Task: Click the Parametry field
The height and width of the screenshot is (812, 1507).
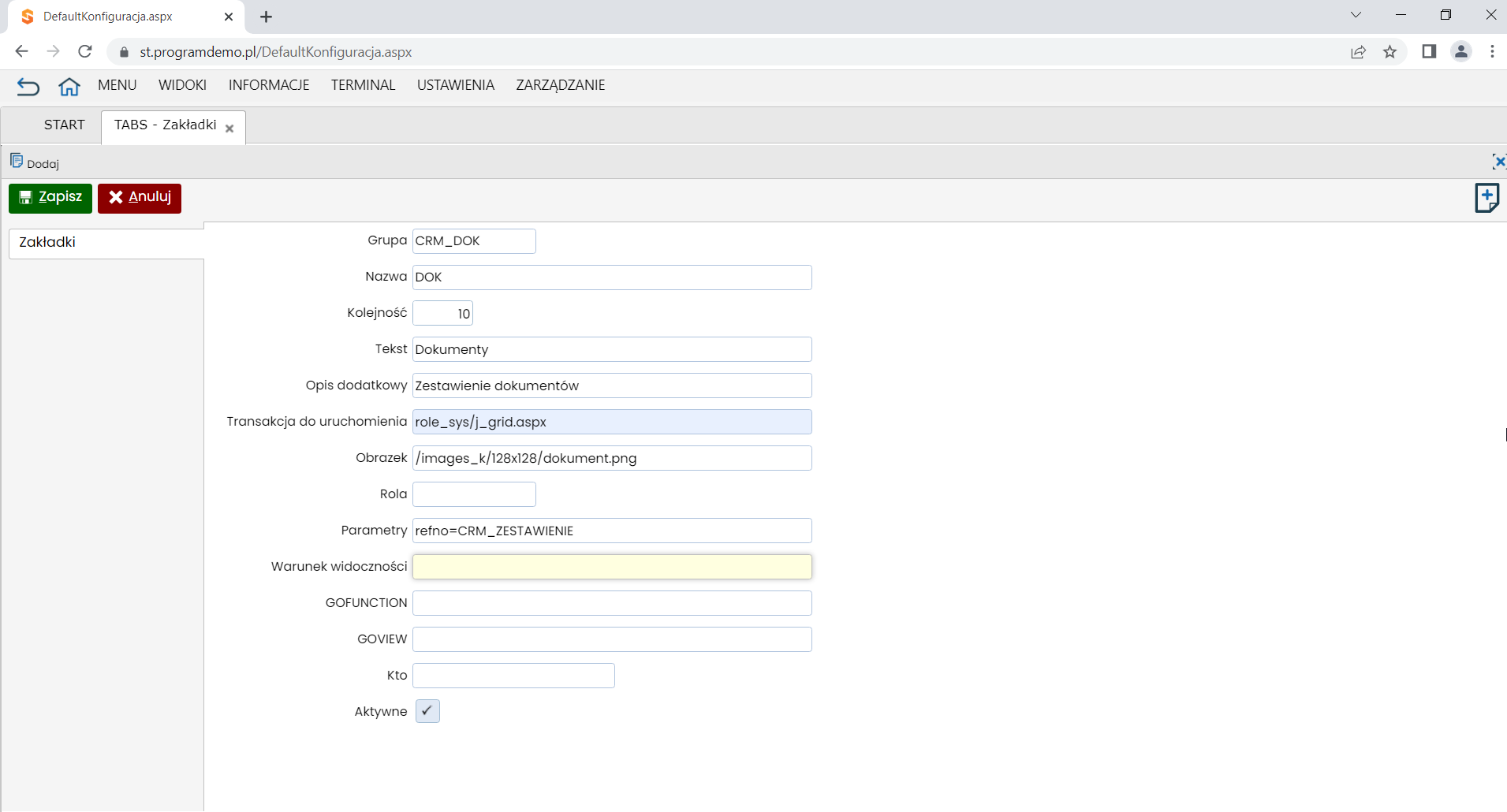Action: pyautogui.click(x=612, y=531)
